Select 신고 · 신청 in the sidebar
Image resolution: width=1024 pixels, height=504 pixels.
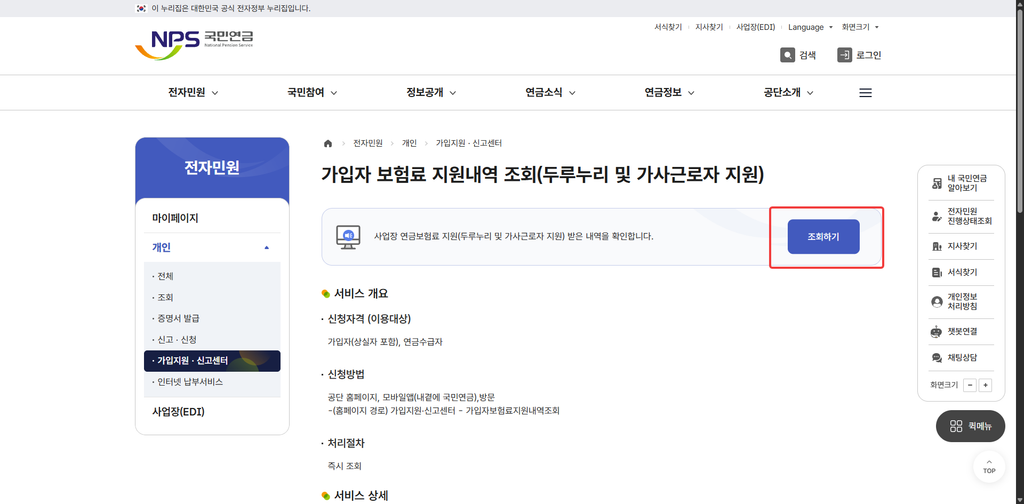[x=174, y=339]
